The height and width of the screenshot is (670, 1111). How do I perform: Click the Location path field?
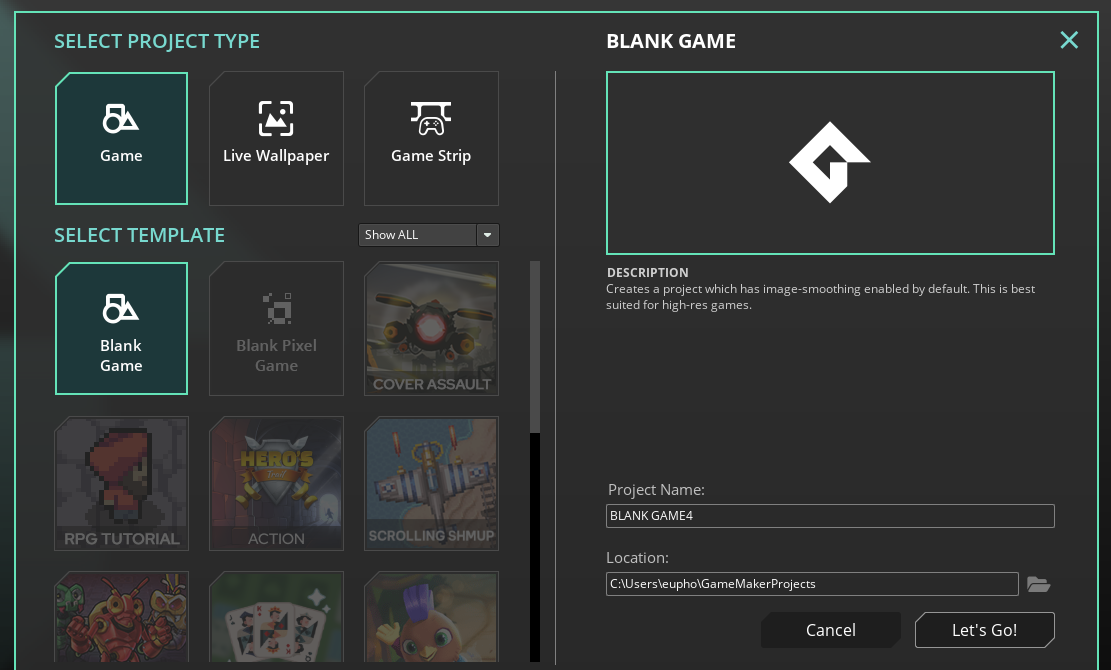pyautogui.click(x=812, y=584)
